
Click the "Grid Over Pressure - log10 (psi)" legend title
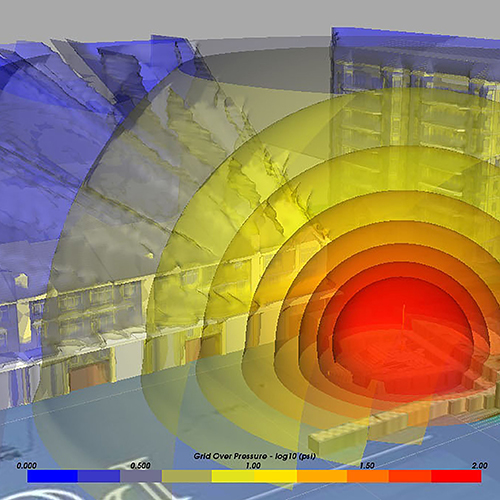point(254,456)
